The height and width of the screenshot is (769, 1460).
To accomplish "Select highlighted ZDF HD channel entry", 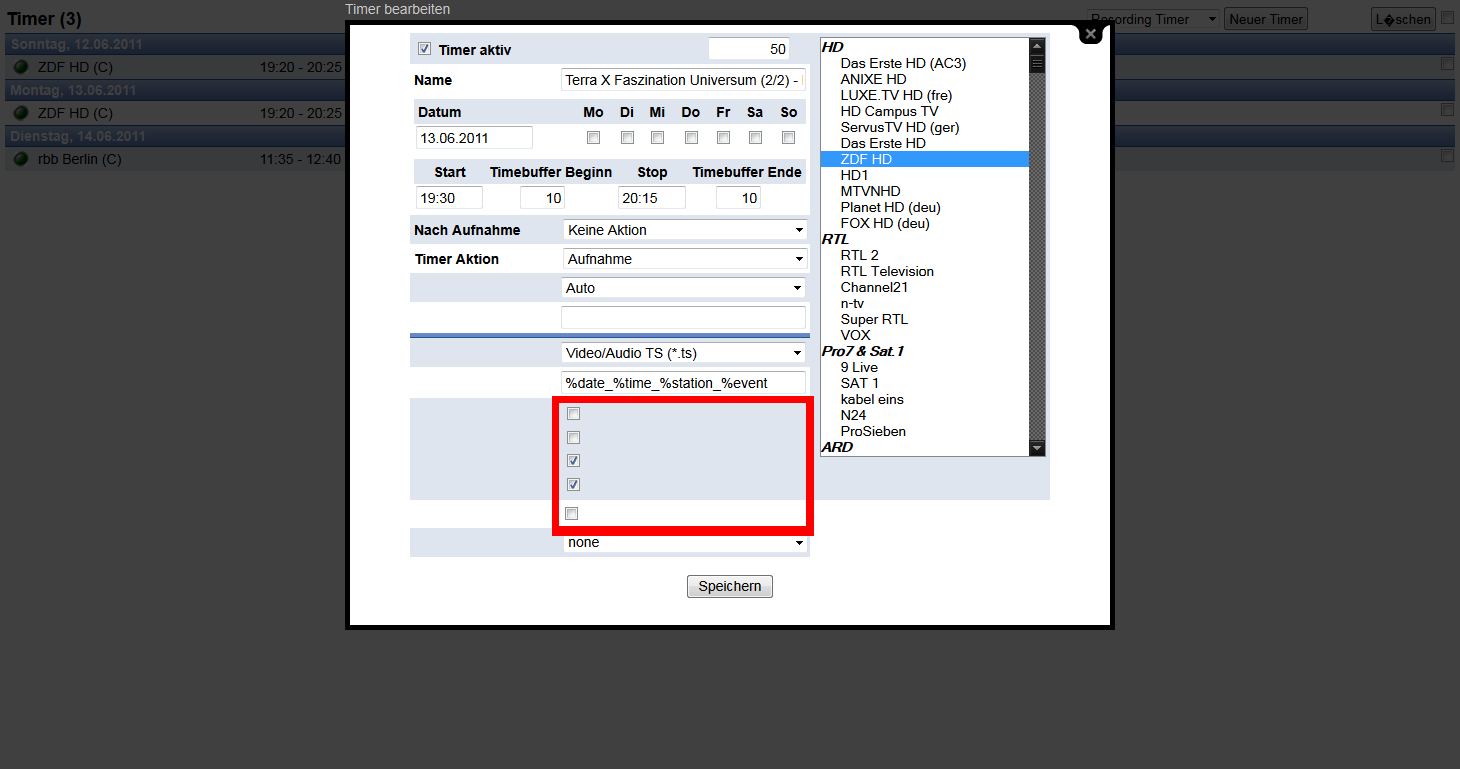I will coord(924,159).
